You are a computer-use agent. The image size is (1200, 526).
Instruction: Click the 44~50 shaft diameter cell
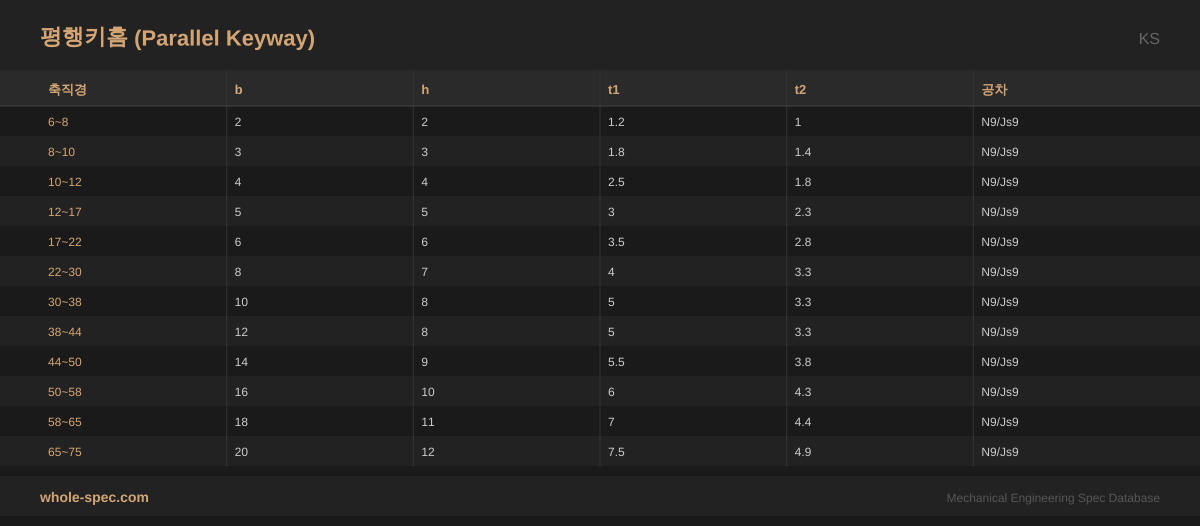point(65,362)
